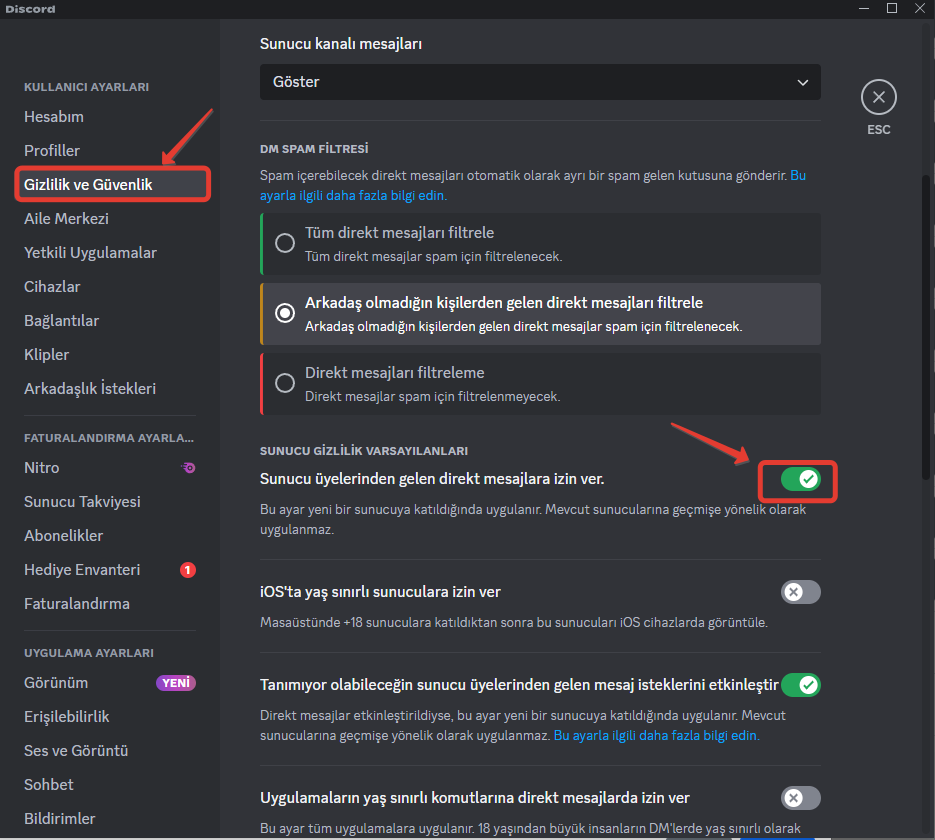The height and width of the screenshot is (840, 935).
Task: Disable message requests from unknown members toggle
Action: [x=800, y=685]
